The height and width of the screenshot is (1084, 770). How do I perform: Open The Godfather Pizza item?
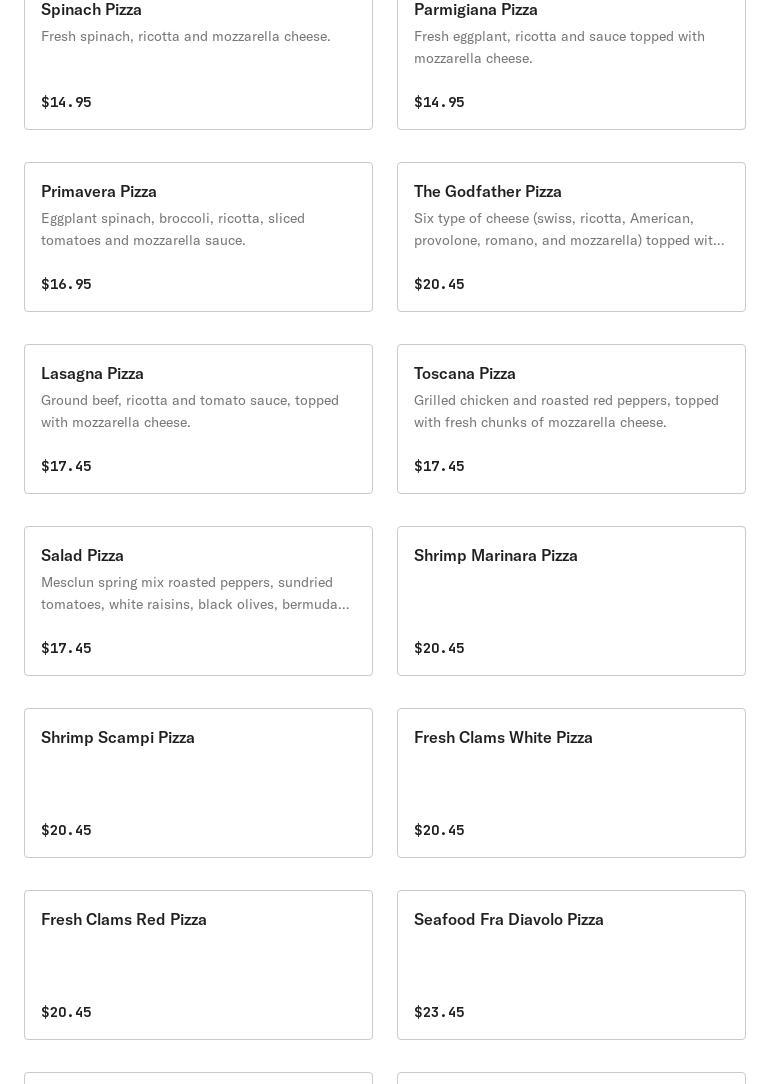[x=571, y=237]
